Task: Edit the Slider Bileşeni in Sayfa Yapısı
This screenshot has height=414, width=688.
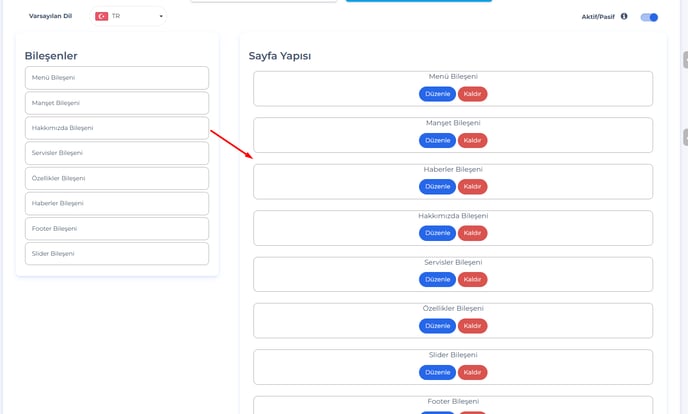Action: coord(438,372)
